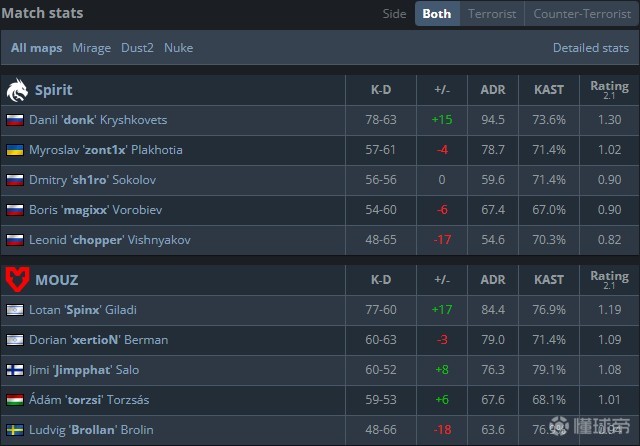
Task: Click the Spirit Rating 2.1 column header
Action: [x=609, y=90]
